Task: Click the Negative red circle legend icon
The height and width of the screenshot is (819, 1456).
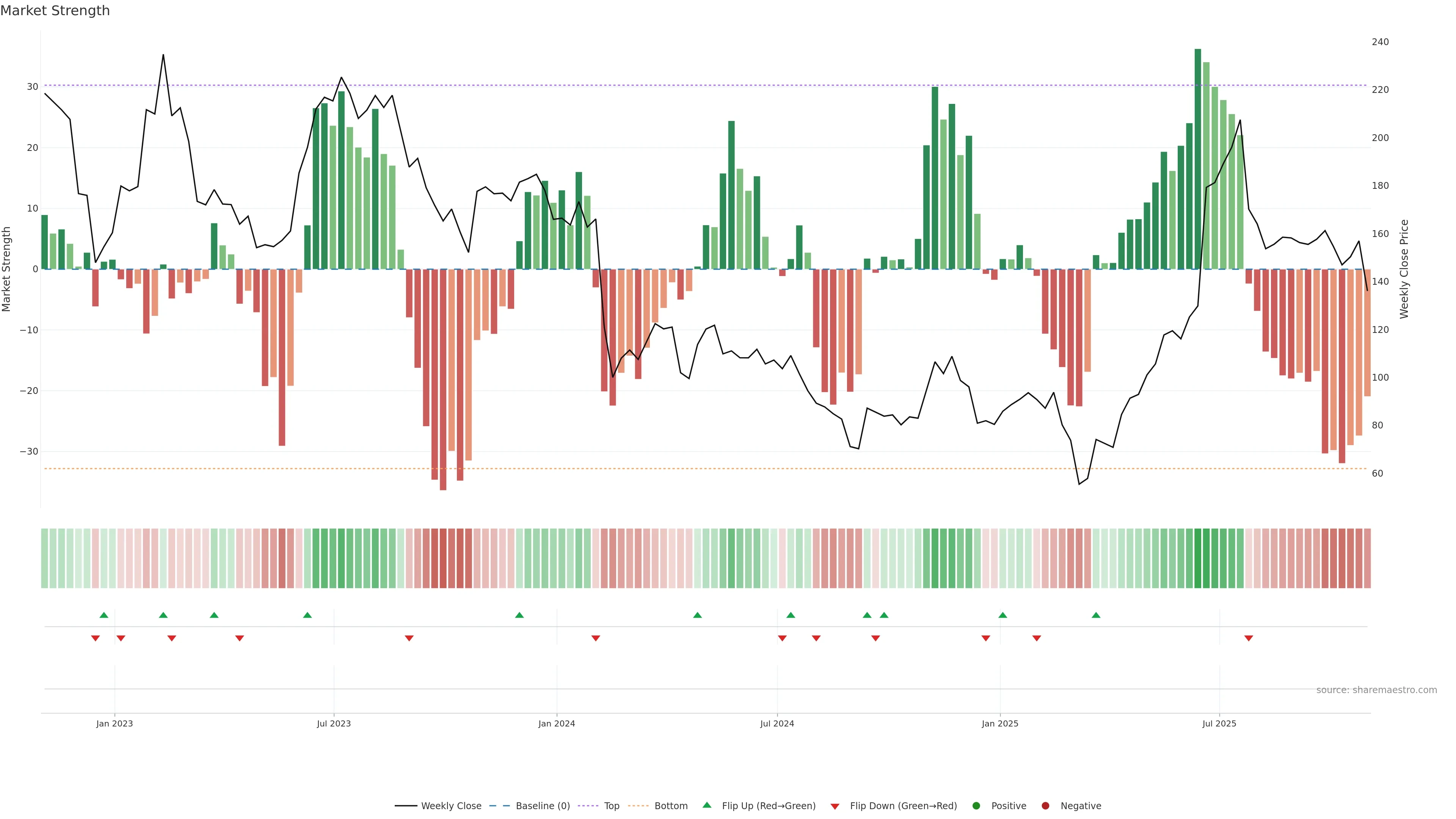Action: [1045, 806]
